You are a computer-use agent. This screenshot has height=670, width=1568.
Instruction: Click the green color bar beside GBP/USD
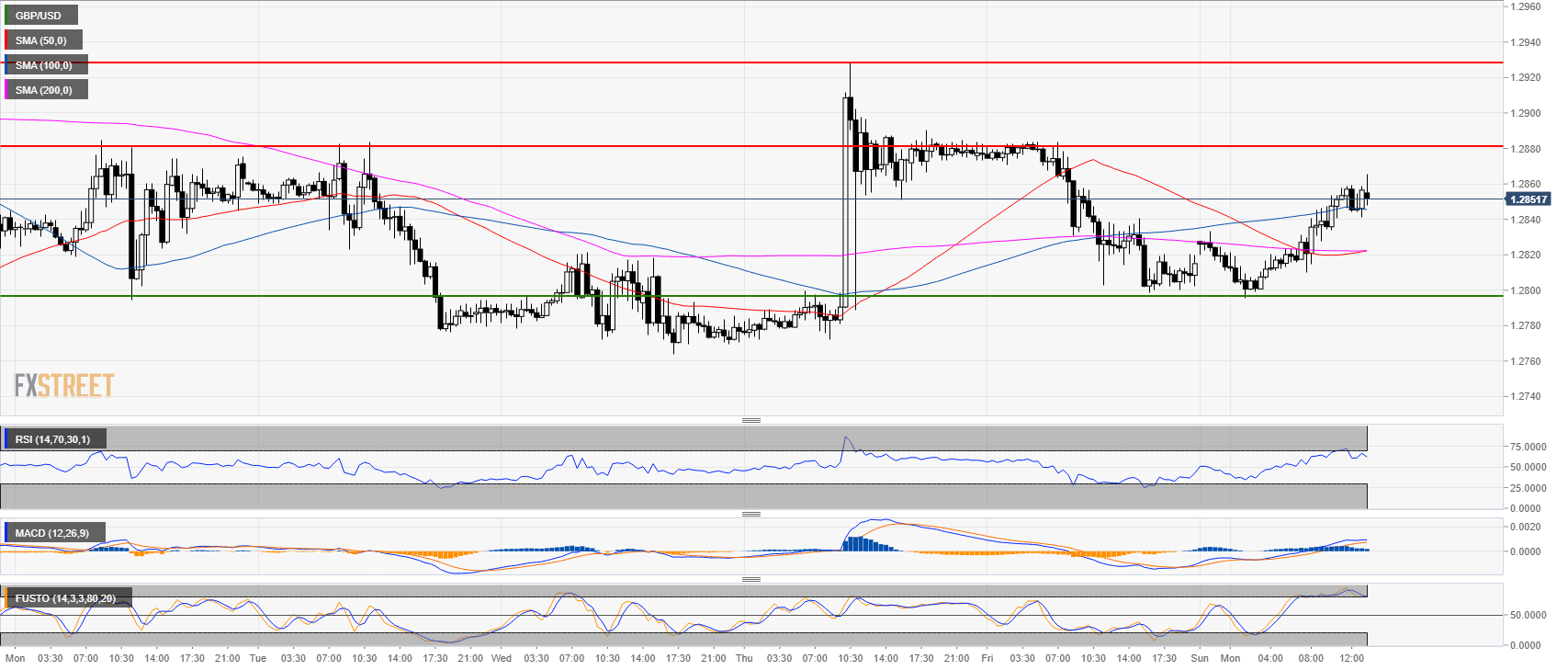[x=6, y=16]
